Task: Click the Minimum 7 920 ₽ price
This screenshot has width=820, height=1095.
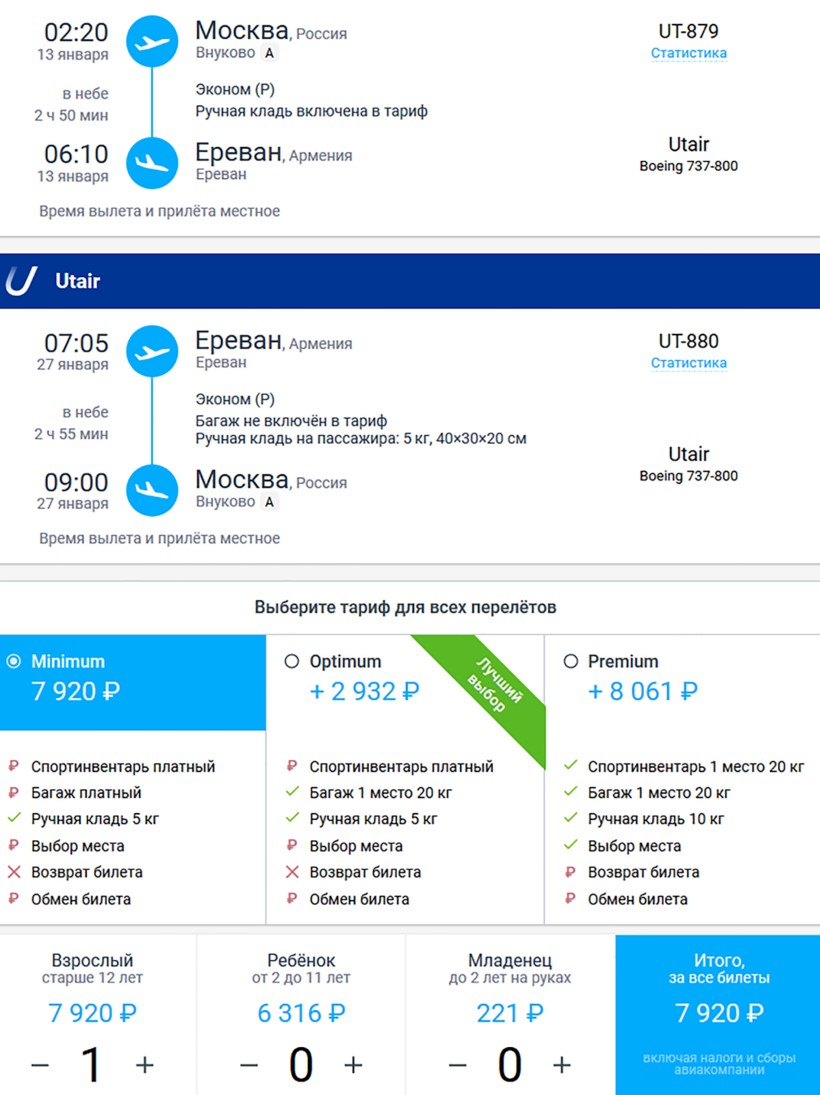Action: 76,691
